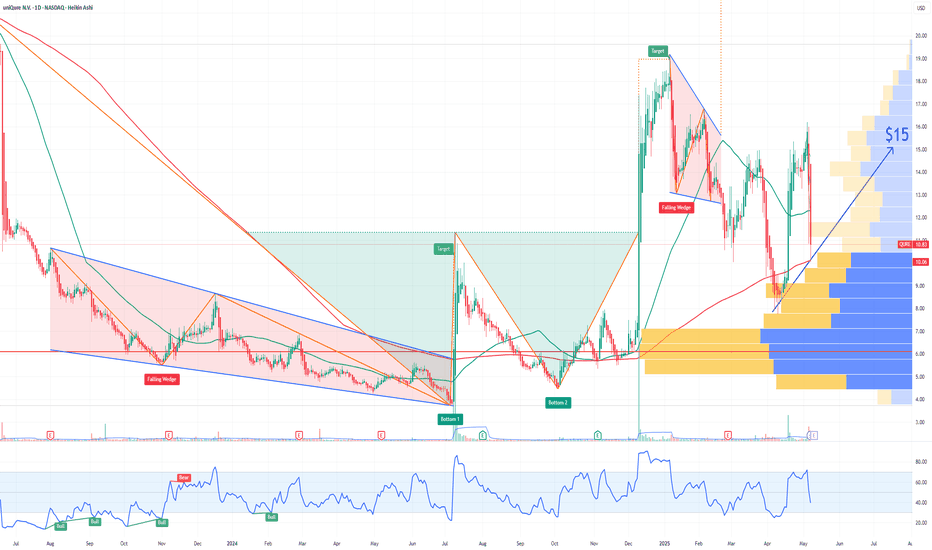
Task: Select the Target label on the July 2024 spike
Action: pos(443,249)
